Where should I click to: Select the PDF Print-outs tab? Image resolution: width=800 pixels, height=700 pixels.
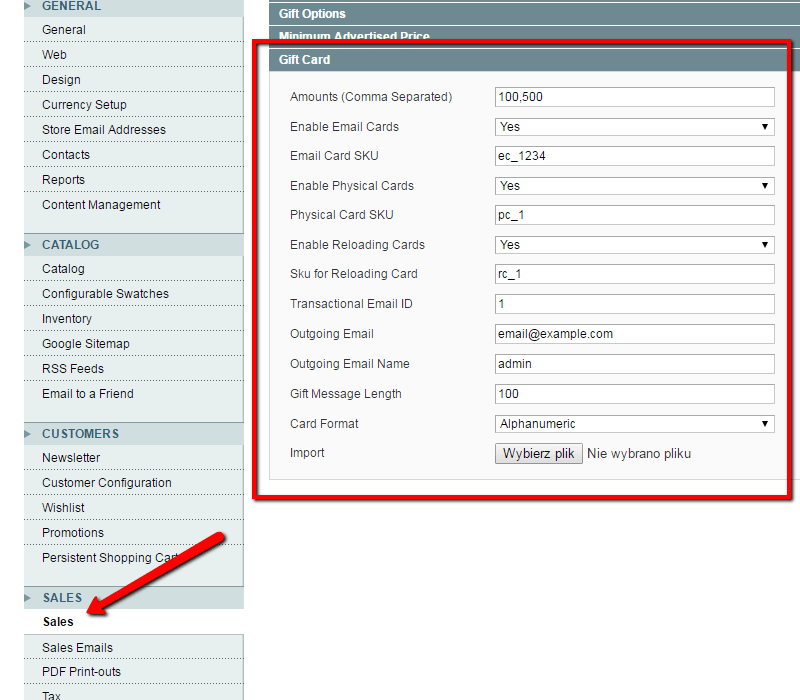pos(81,672)
